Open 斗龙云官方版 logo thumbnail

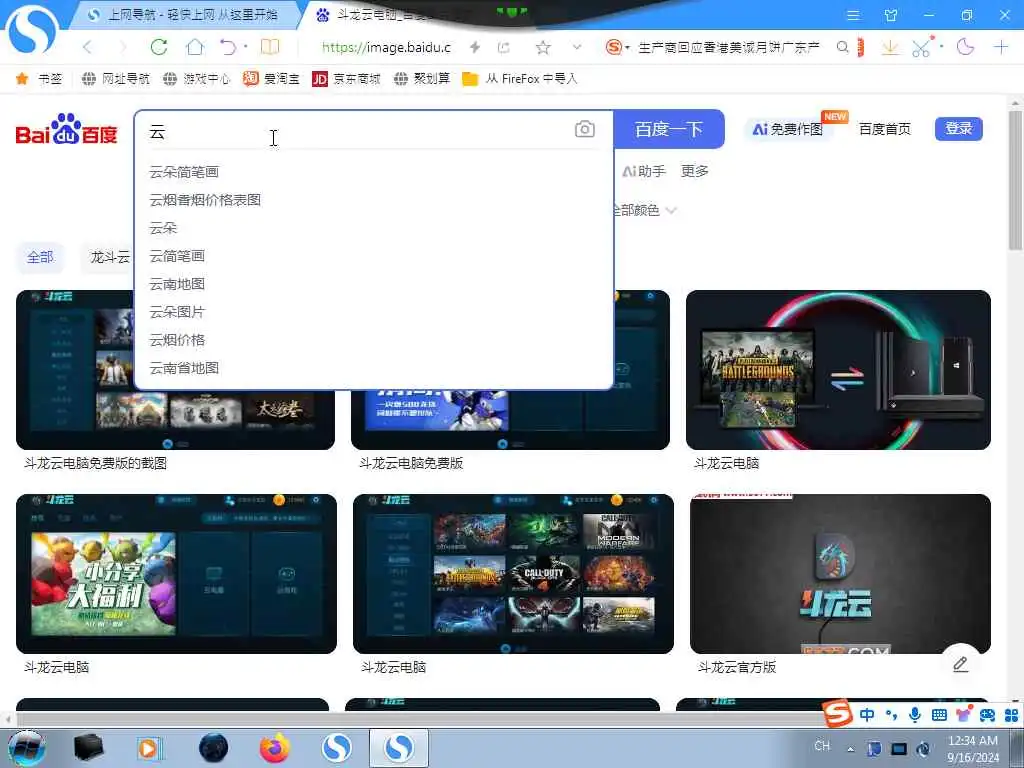click(840, 573)
